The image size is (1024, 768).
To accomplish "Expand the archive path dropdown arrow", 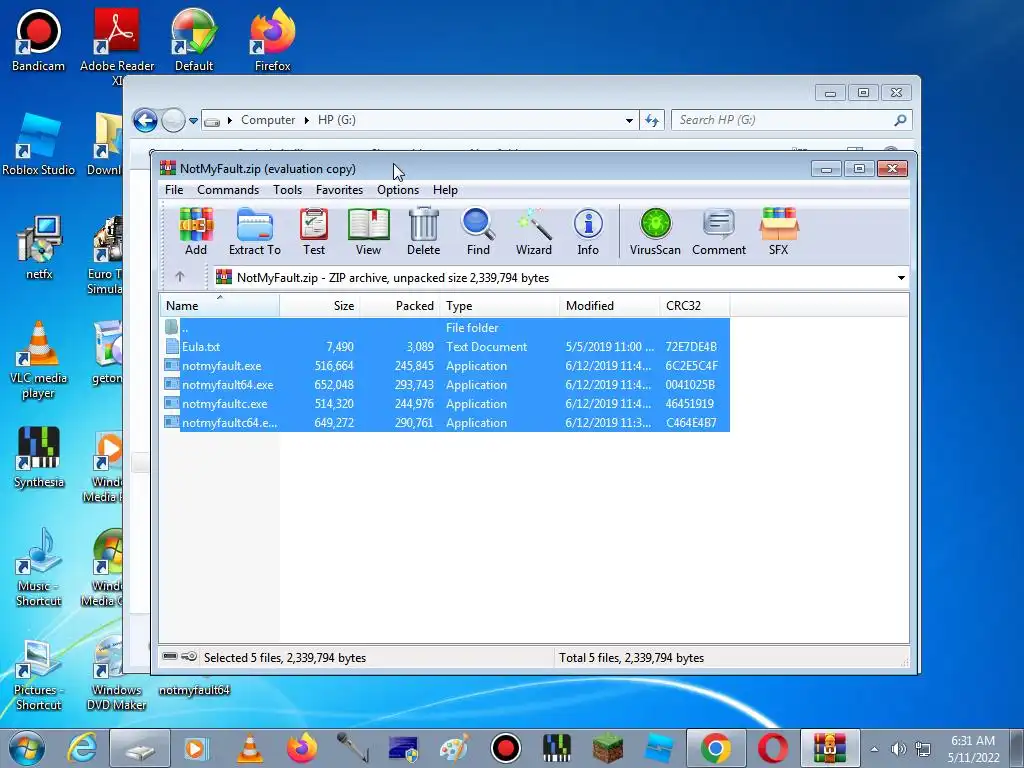I will click(x=901, y=278).
